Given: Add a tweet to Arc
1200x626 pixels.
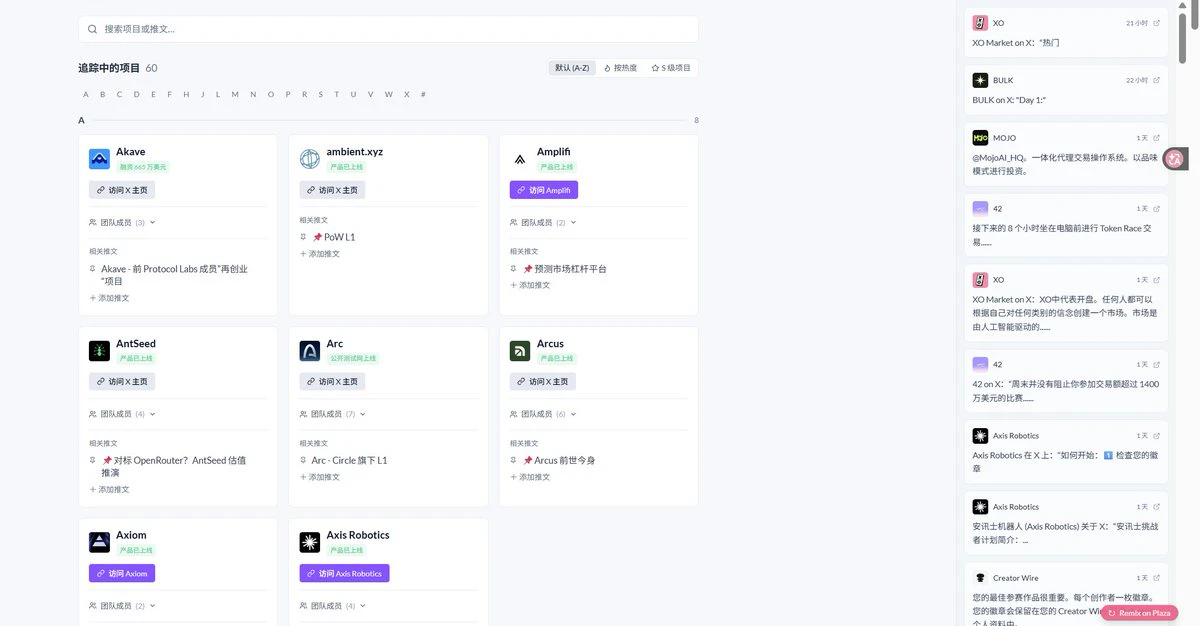Looking at the screenshot, I should (320, 477).
